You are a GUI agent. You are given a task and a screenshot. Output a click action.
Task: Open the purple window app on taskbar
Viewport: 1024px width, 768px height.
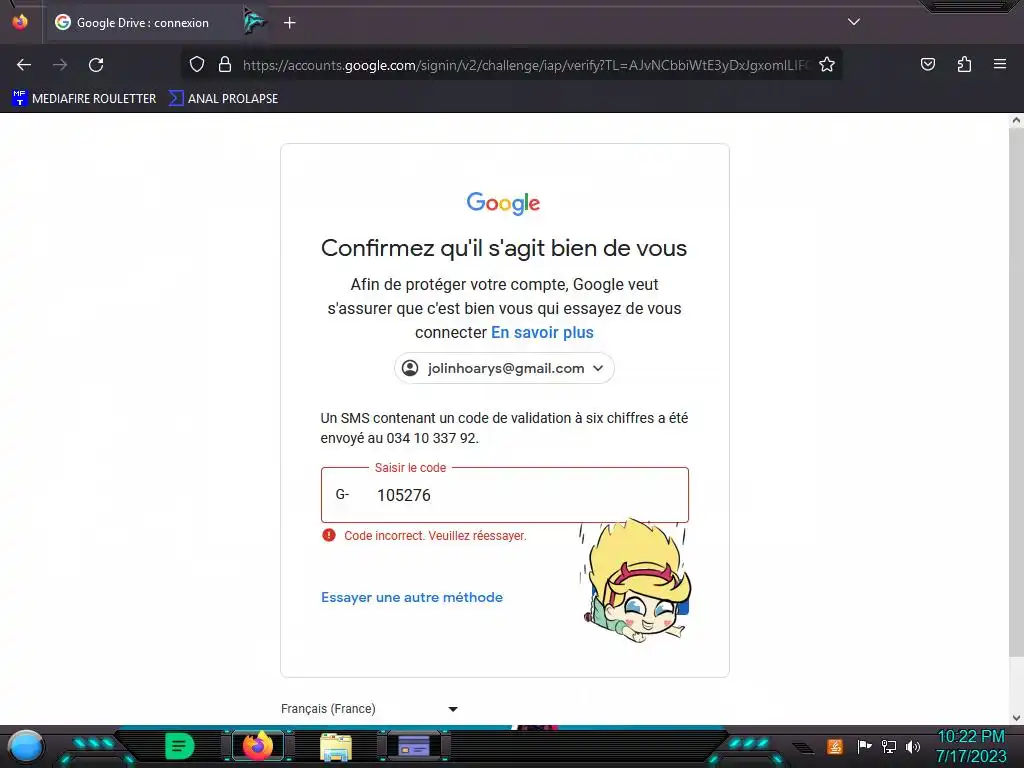[x=414, y=746]
